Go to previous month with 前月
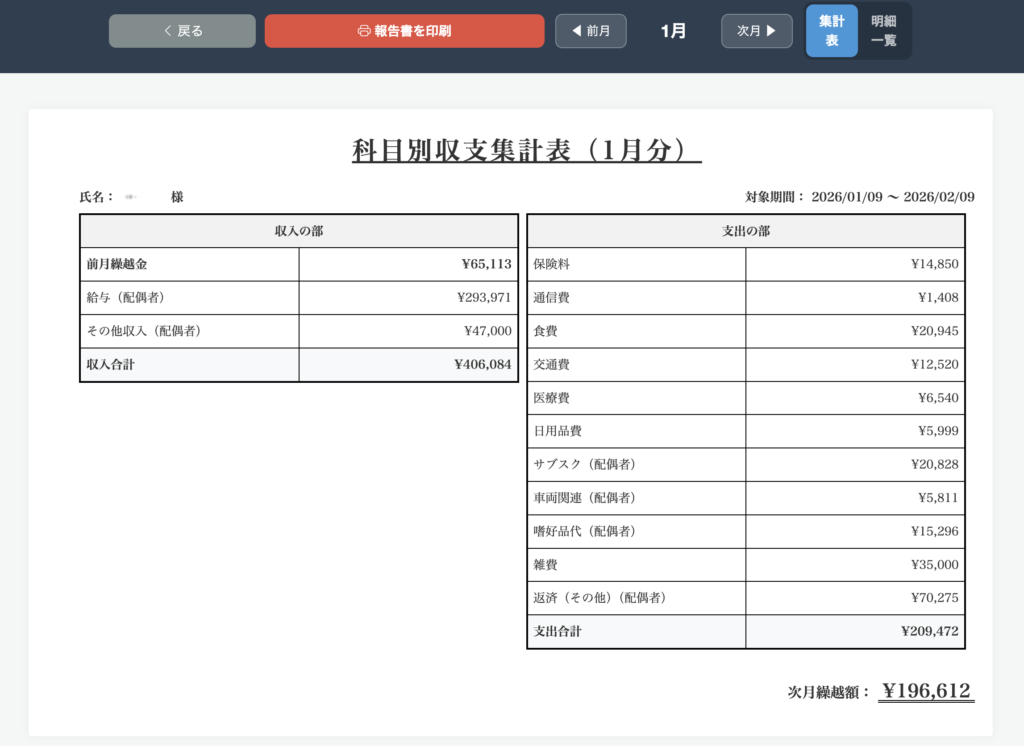The width and height of the screenshot is (1024, 746). pyautogui.click(x=591, y=31)
